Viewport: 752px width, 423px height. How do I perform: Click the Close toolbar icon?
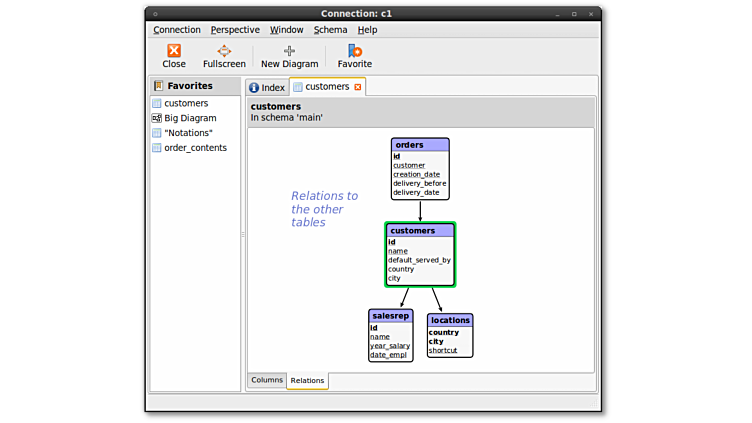click(x=174, y=51)
